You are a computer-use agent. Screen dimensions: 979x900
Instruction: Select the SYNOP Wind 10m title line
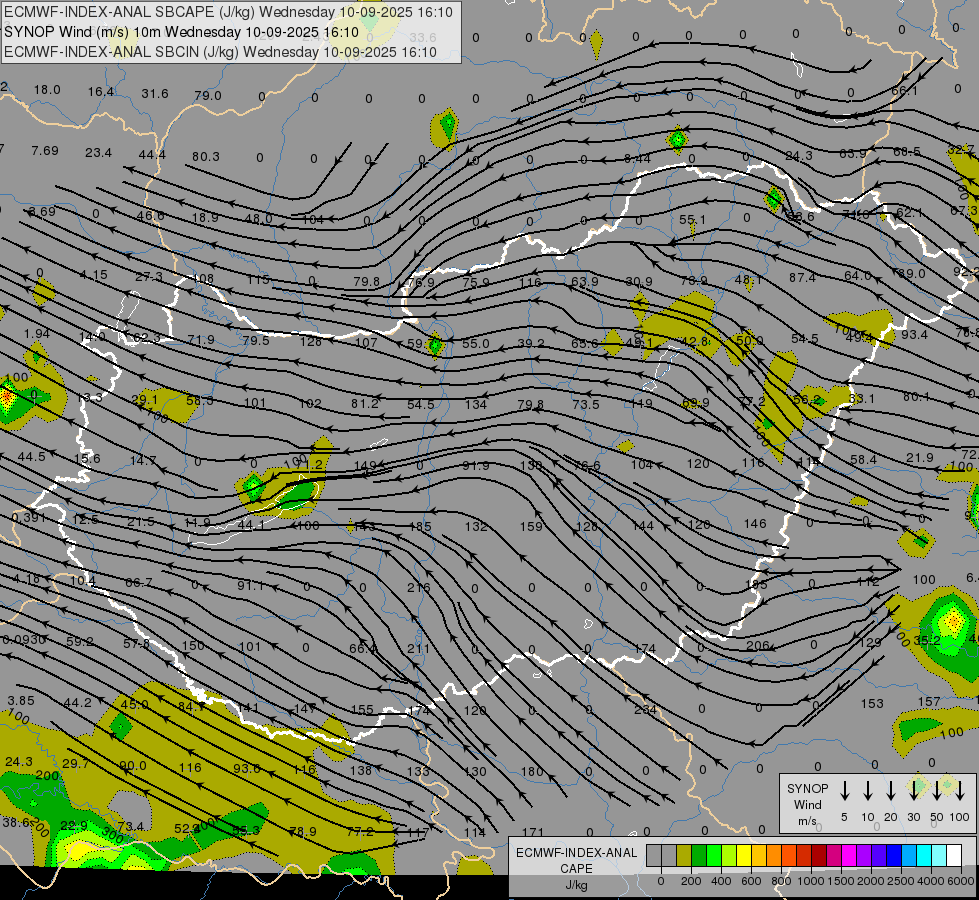[x=181, y=32]
